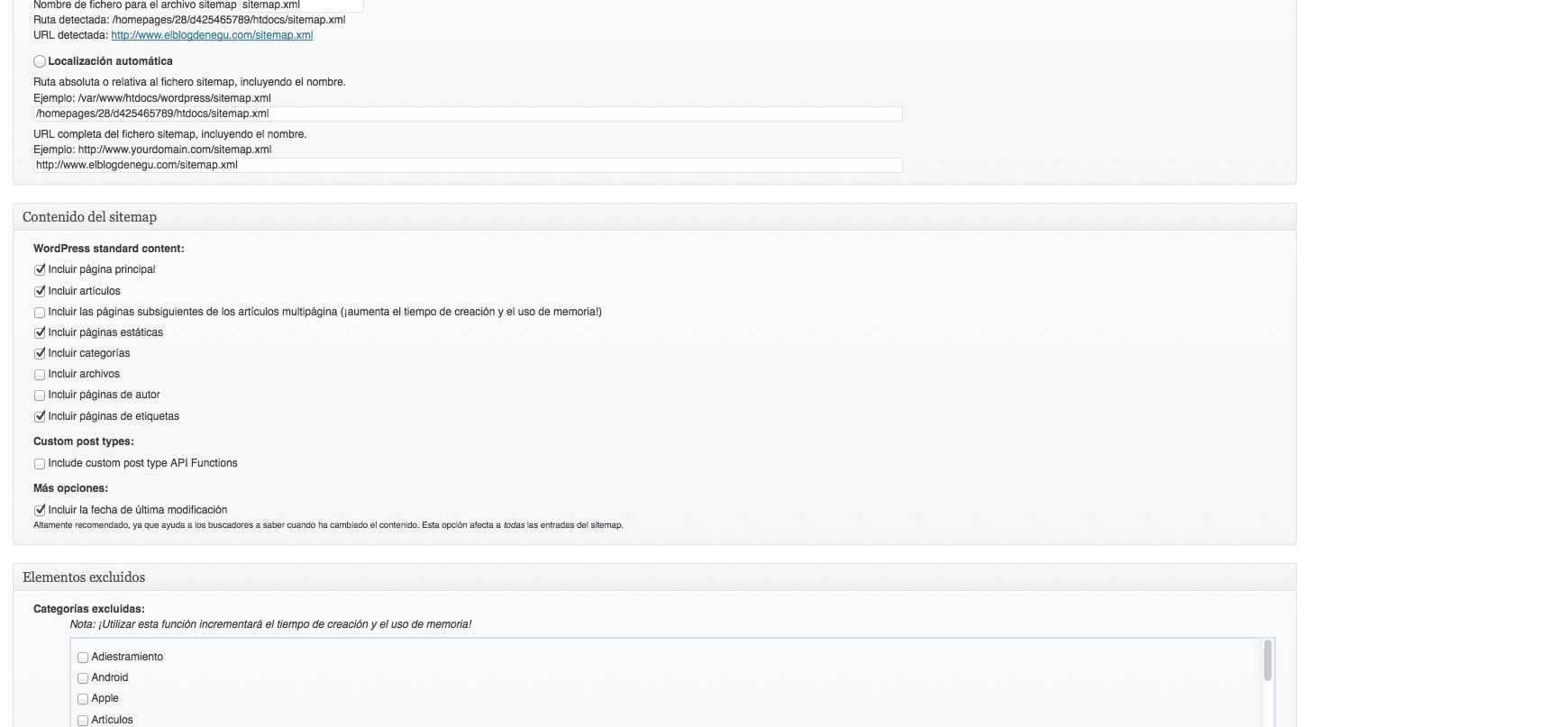Uncheck Incluir páginas estáticas

(x=40, y=332)
